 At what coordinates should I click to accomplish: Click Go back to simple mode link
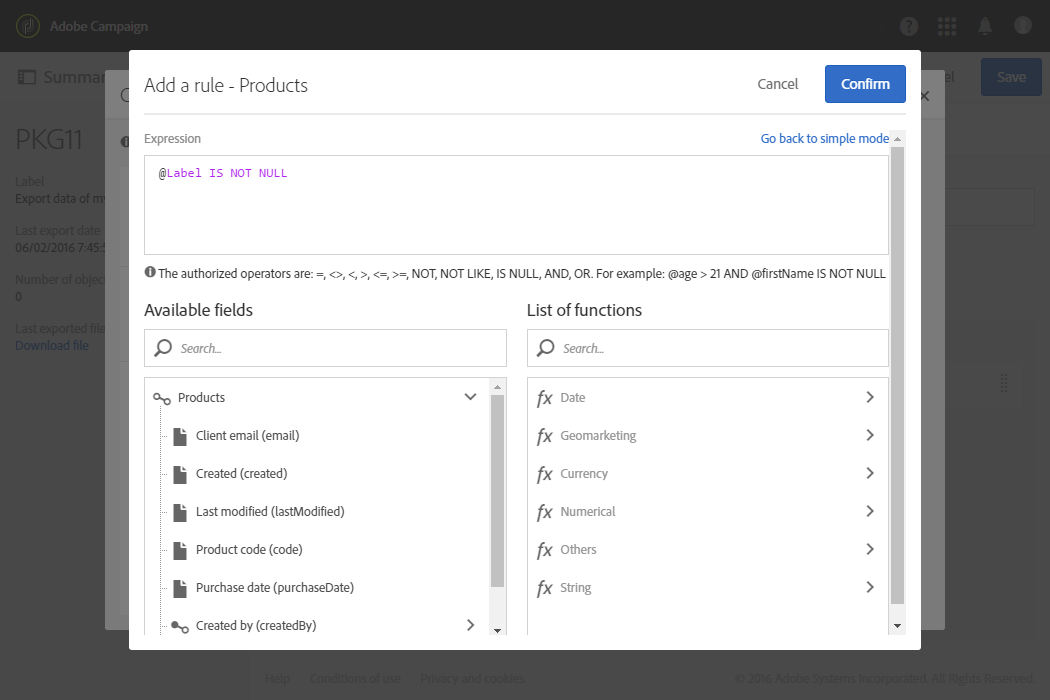(824, 139)
